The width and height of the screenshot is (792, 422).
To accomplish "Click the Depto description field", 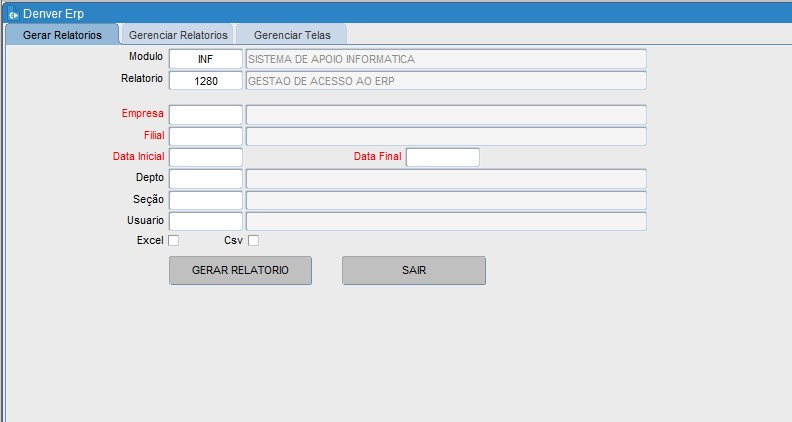I will click(x=446, y=179).
